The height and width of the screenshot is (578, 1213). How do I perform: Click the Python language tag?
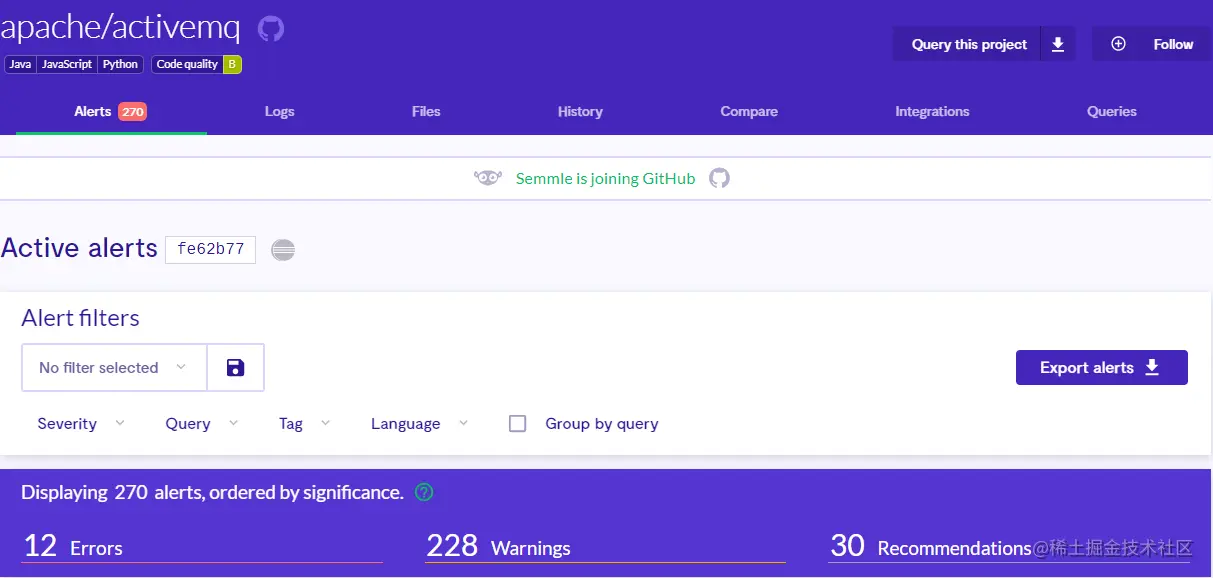pos(120,64)
